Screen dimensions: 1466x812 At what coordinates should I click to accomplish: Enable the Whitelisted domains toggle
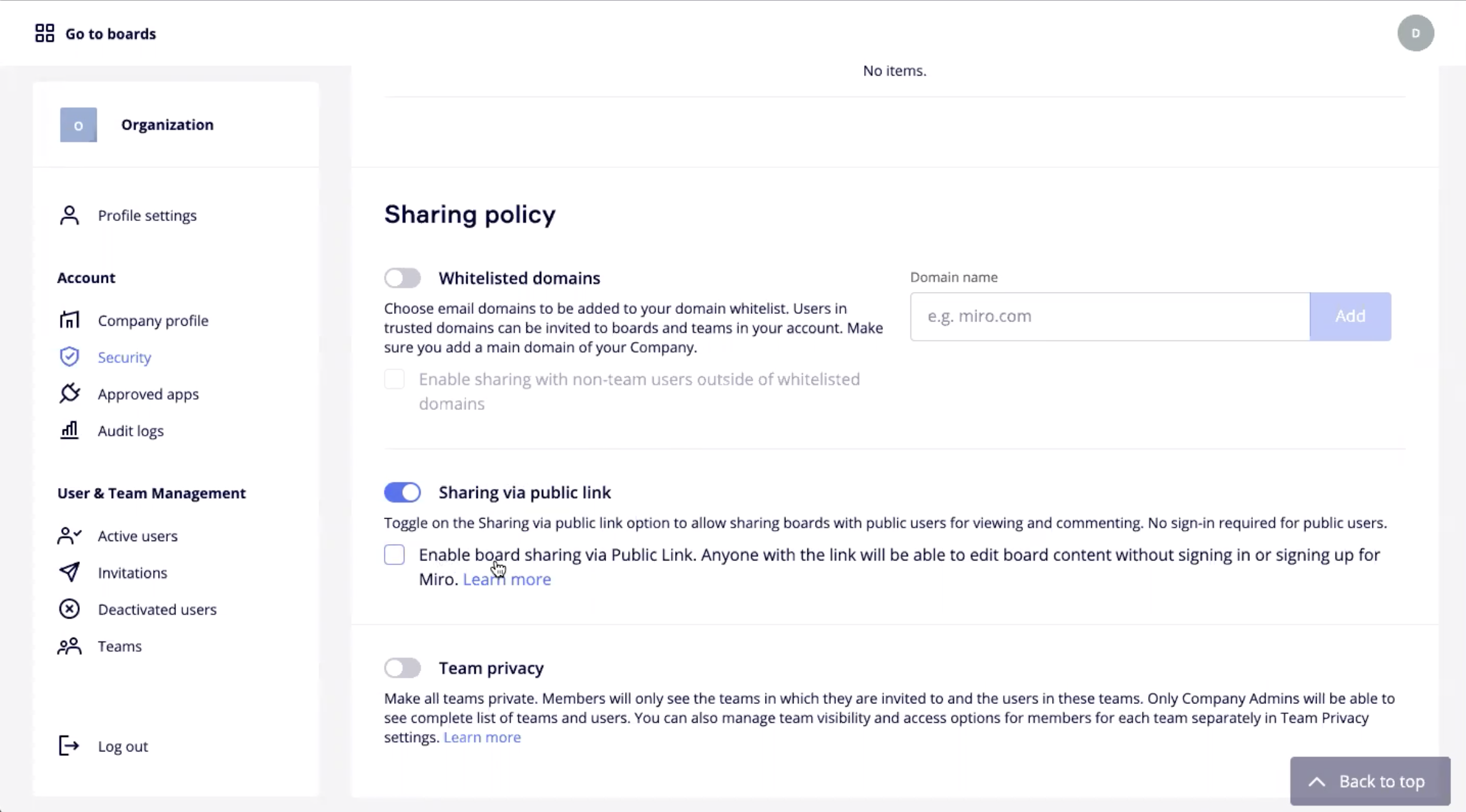(x=402, y=278)
